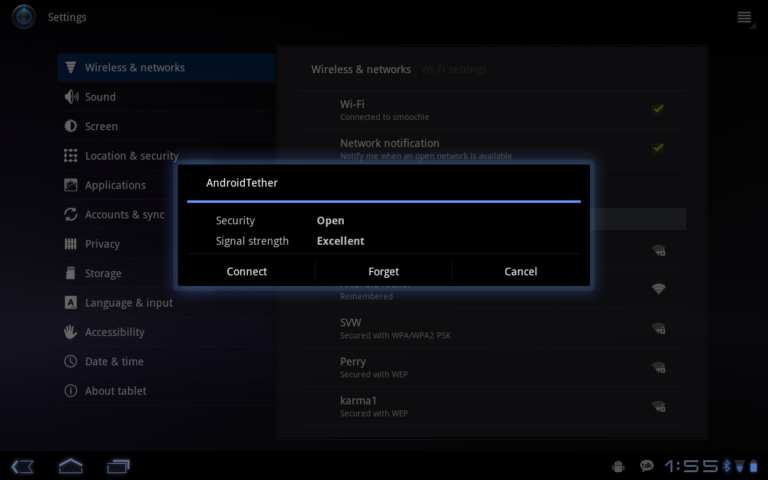The image size is (768, 480).
Task: Open overflow menu icon at top right
Action: (744, 17)
